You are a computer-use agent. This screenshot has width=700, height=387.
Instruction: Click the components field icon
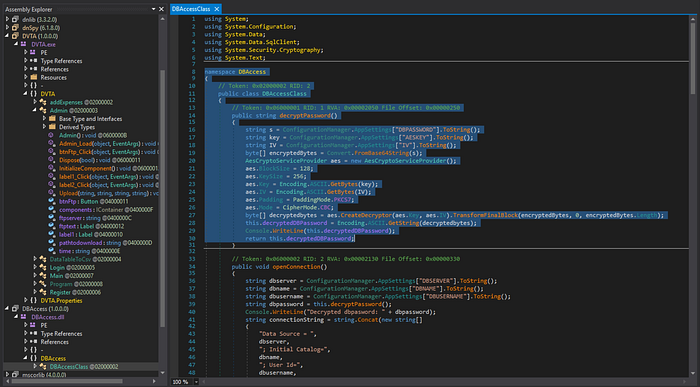coord(51,210)
